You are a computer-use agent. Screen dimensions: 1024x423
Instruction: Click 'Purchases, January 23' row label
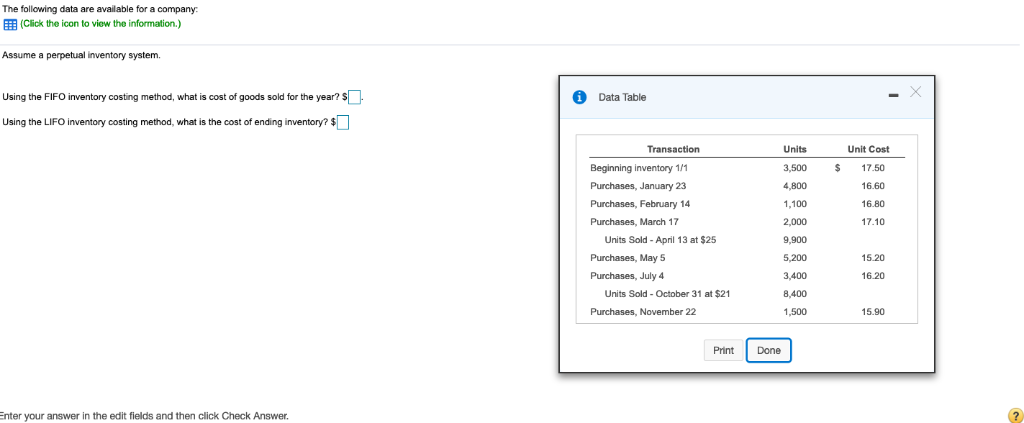pos(638,186)
